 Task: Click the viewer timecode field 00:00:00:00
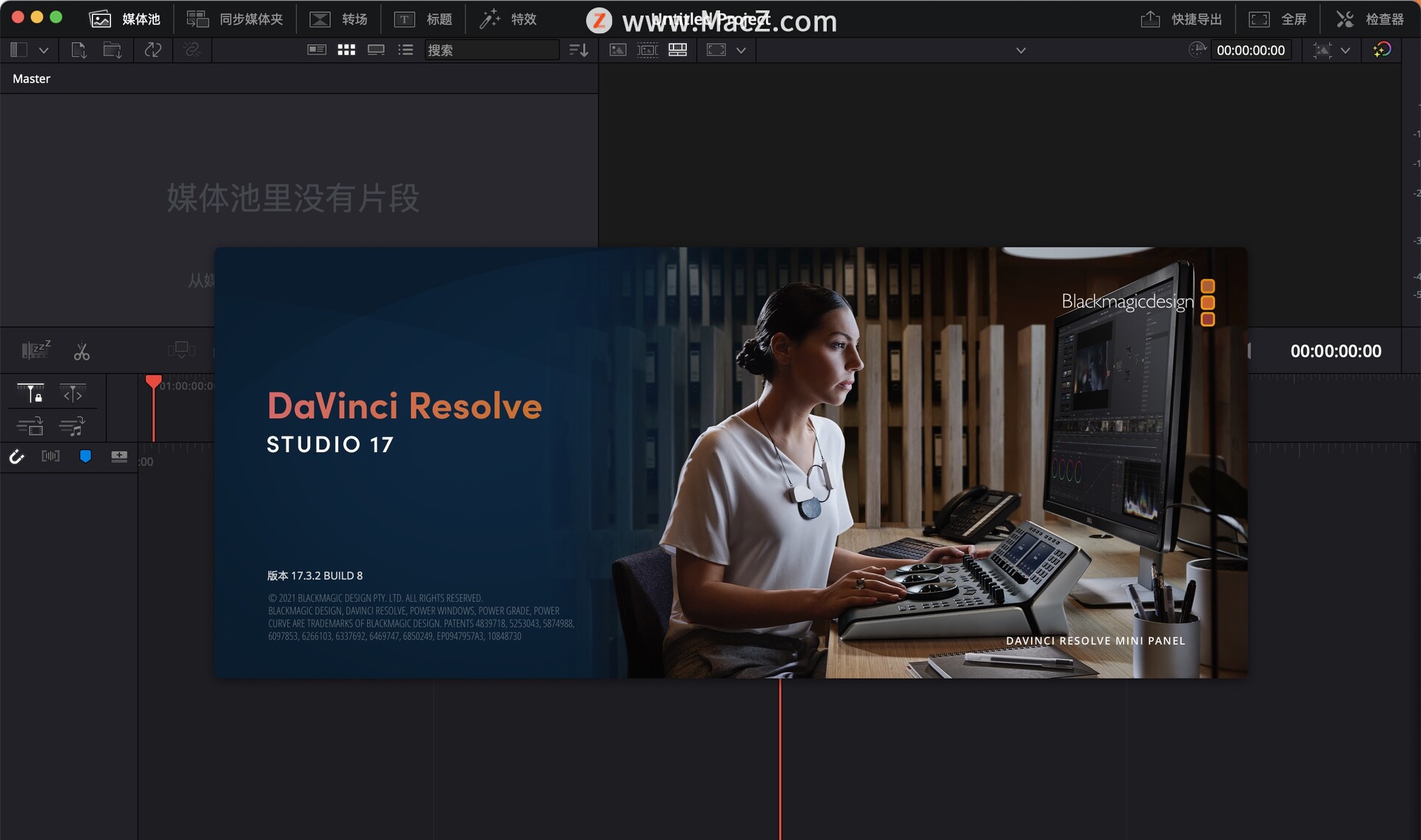click(1251, 50)
